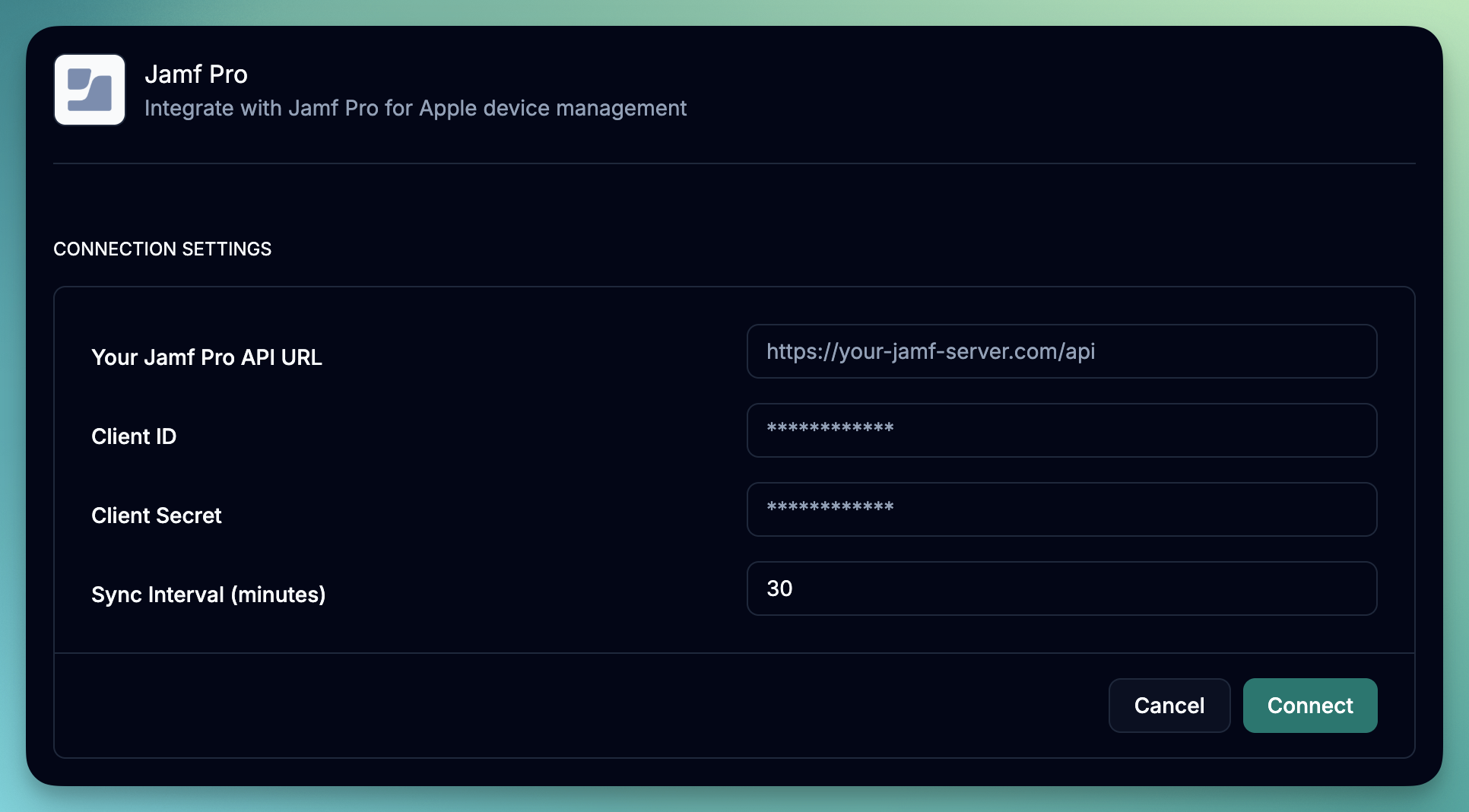Click the 'Sync Interval (minutes)' label
This screenshot has height=812, width=1469.
pos(208,595)
